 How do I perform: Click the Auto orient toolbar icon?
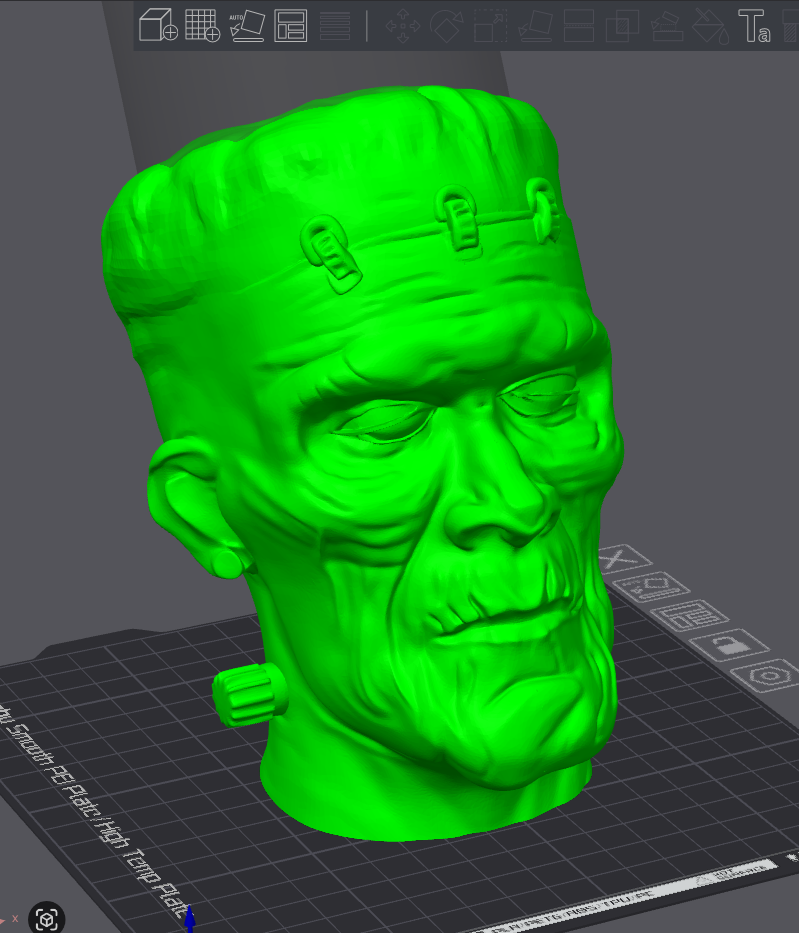(x=247, y=25)
